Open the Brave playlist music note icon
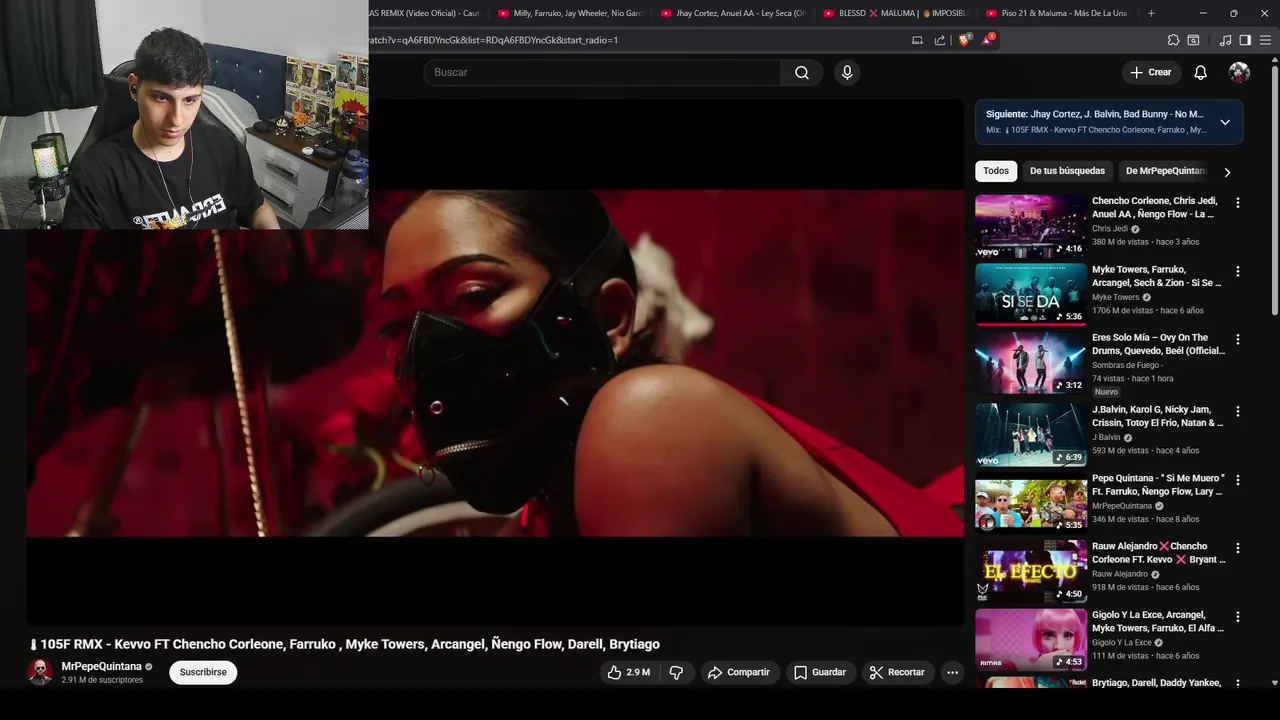 point(1225,40)
